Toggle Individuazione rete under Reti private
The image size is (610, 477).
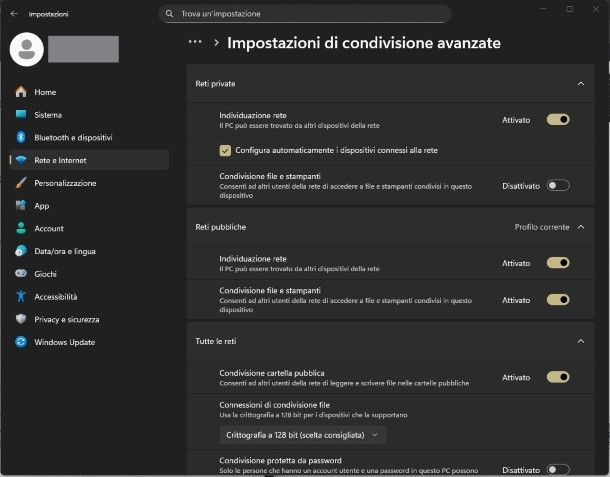pyautogui.click(x=558, y=119)
